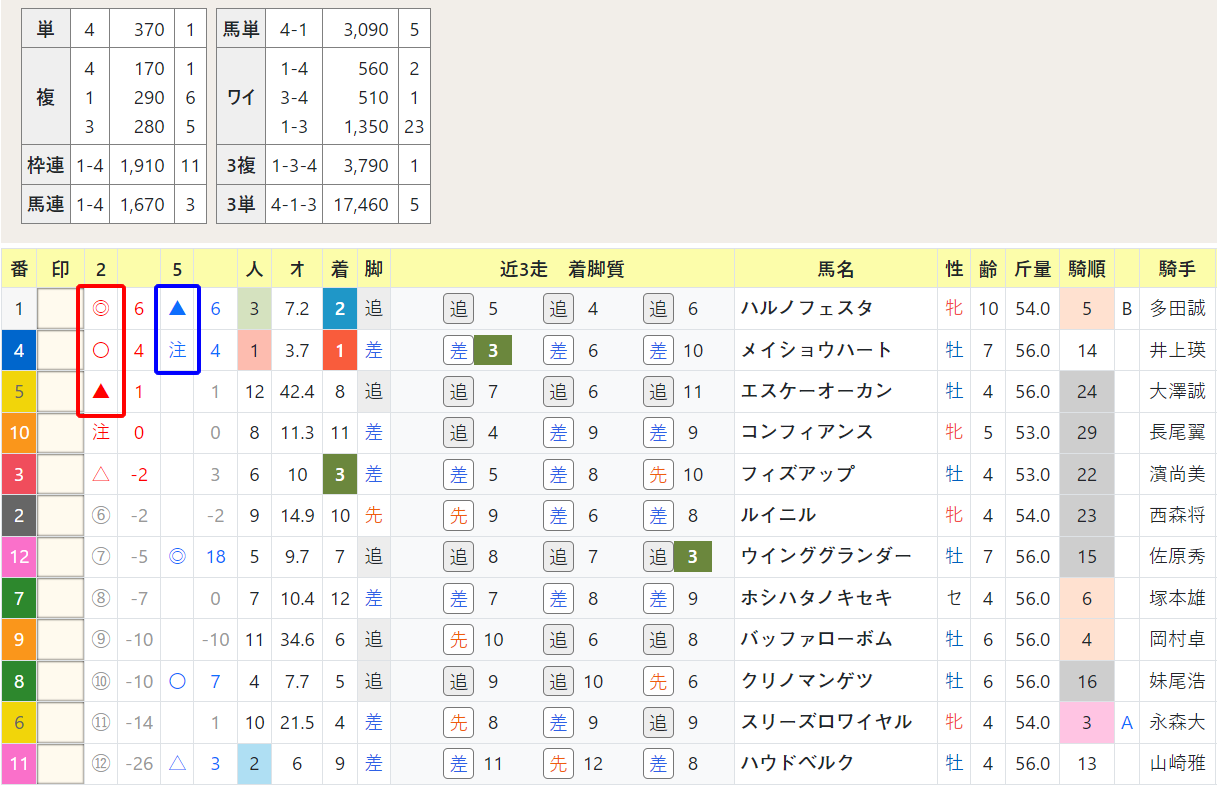Open jockey 井上瑛
1217x789 pixels.
pyautogui.click(x=1178, y=350)
